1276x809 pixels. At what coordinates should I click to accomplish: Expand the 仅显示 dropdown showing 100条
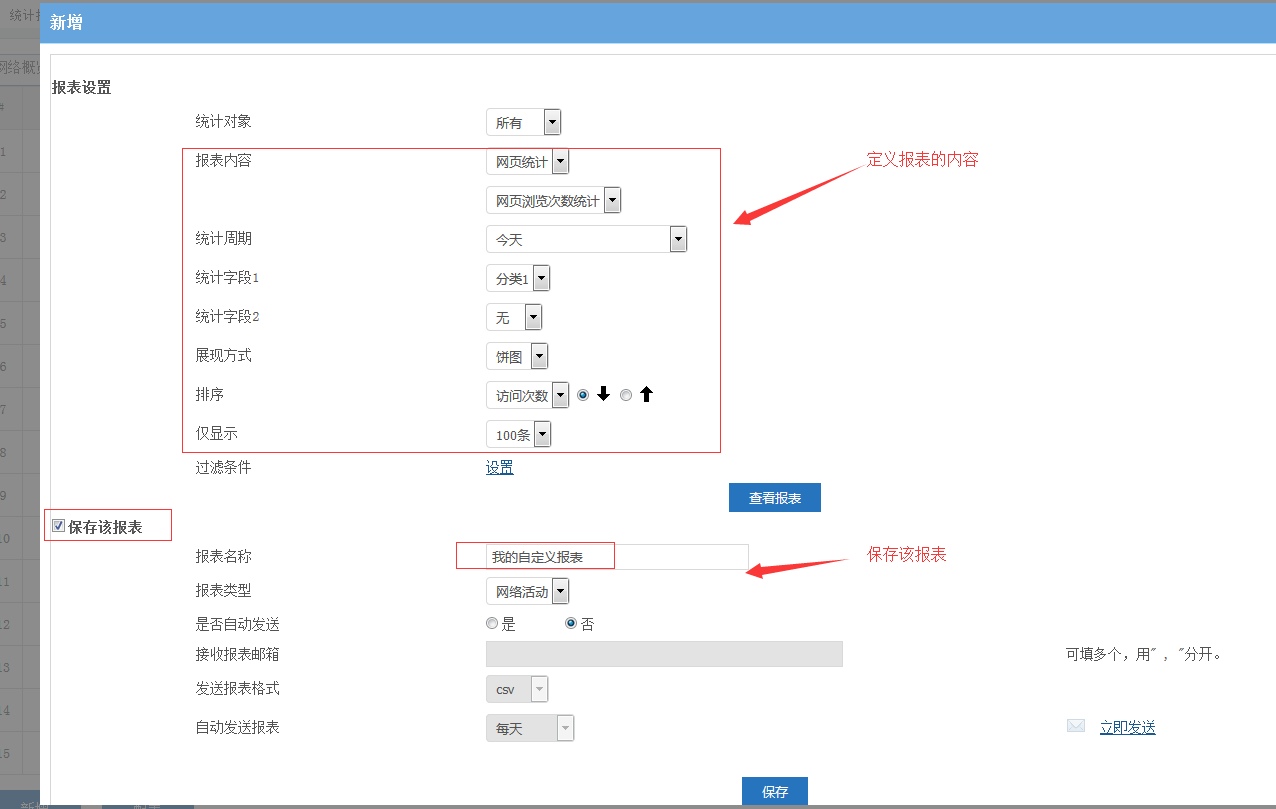click(x=518, y=434)
